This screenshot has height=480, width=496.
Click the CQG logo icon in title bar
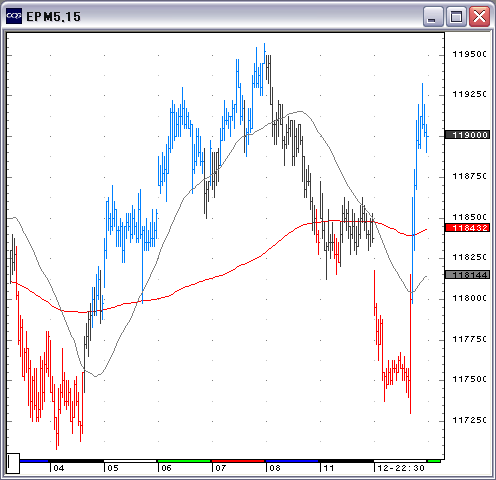[14, 16]
